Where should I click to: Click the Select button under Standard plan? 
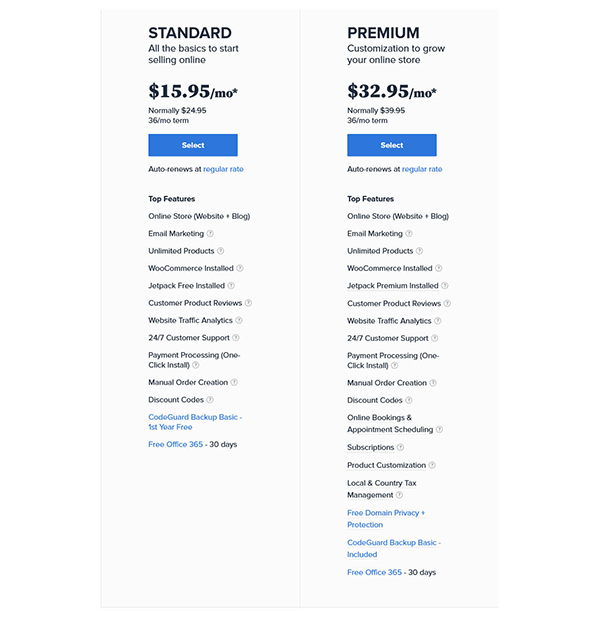pyautogui.click(x=193, y=145)
